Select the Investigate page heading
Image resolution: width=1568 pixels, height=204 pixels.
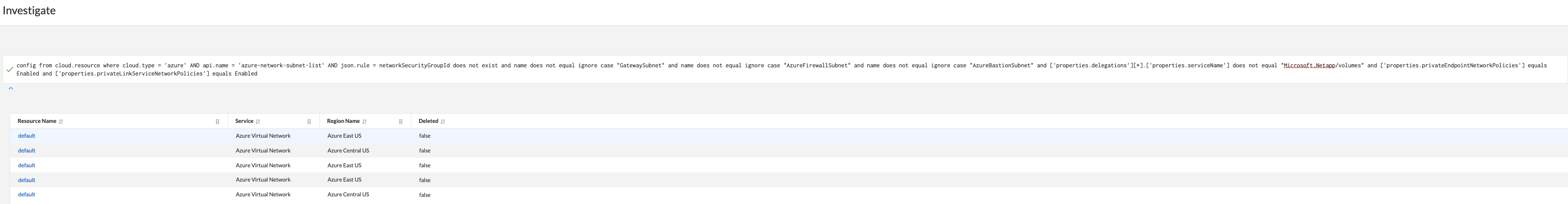(x=29, y=10)
